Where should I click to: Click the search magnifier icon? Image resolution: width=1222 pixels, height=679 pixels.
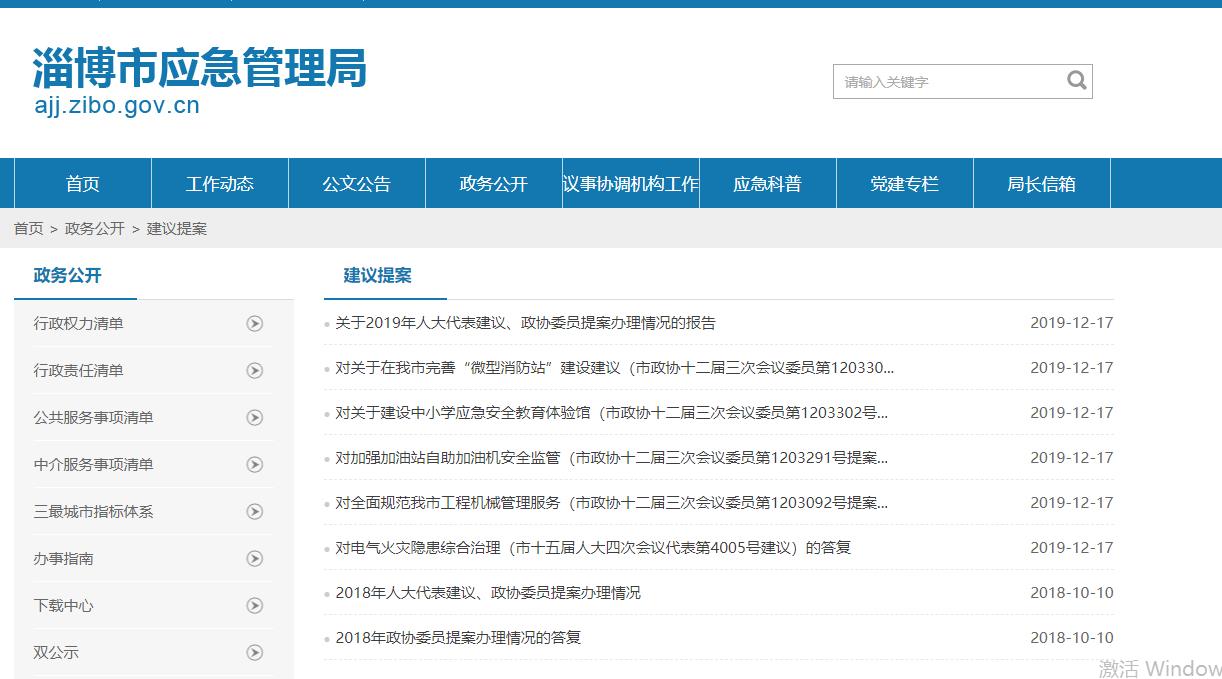1076,81
